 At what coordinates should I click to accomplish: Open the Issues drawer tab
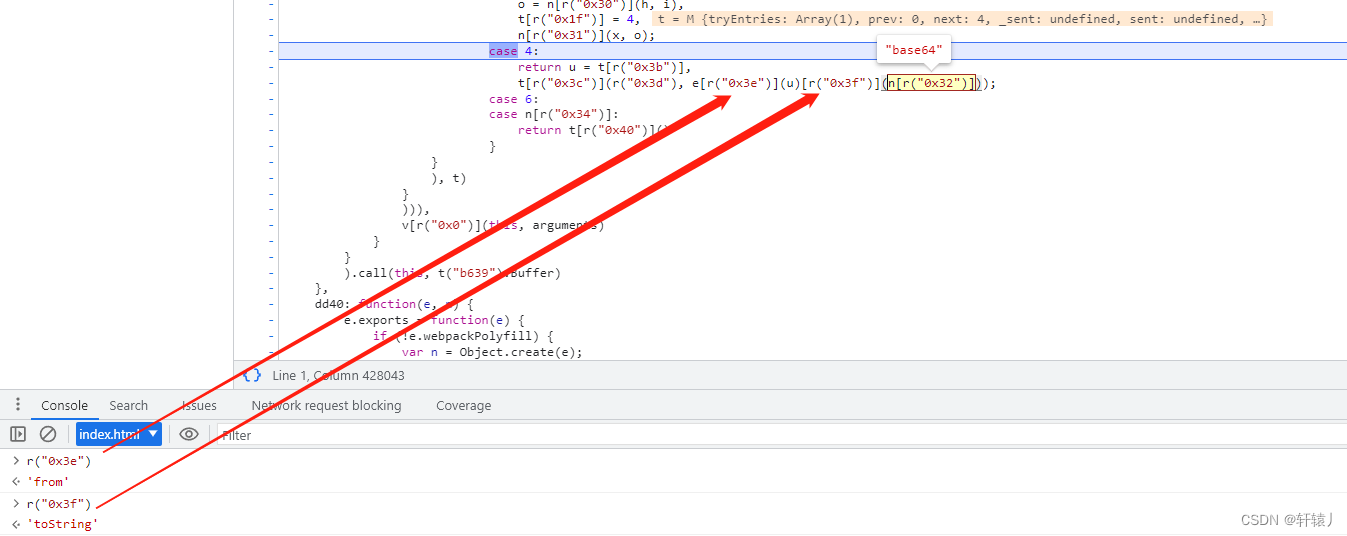199,405
